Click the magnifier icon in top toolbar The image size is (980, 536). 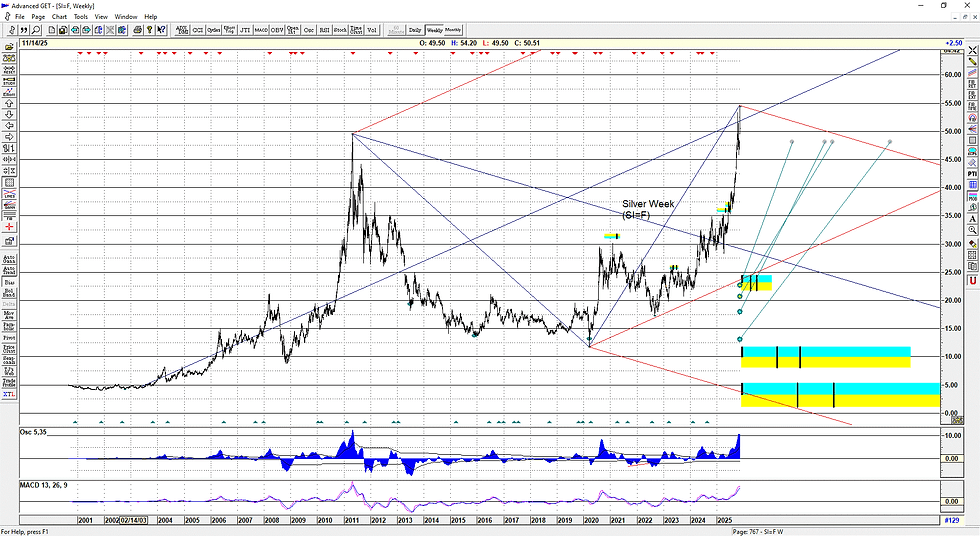click(36, 30)
